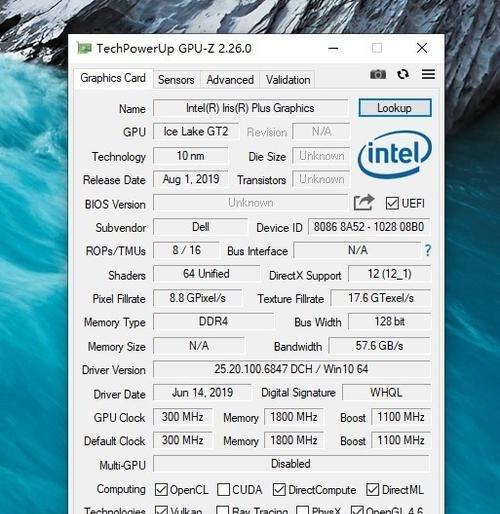This screenshot has height=514, width=500.
Task: Close the GPU-Z window
Action: click(x=422, y=48)
